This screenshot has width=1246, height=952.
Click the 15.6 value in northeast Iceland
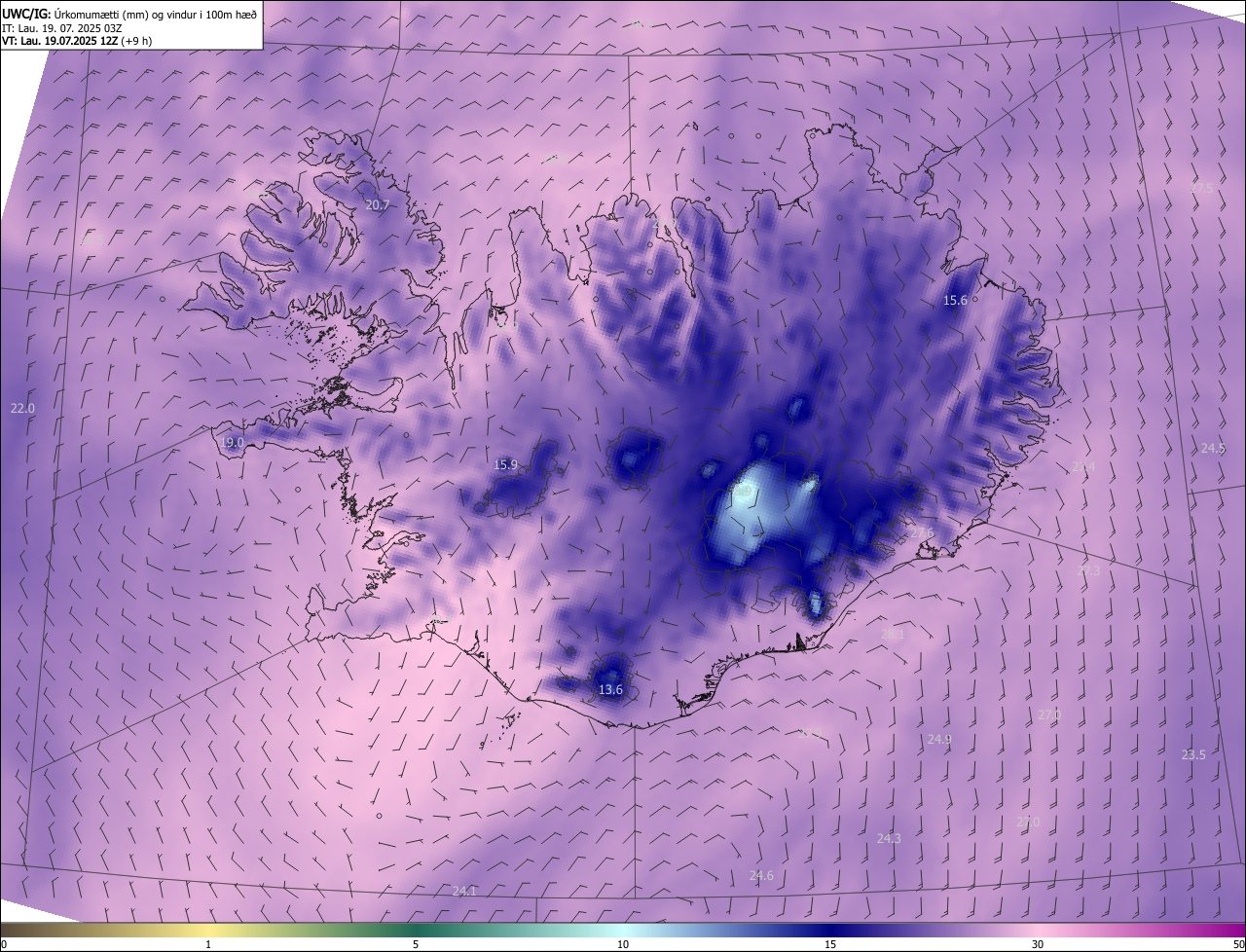tap(956, 301)
